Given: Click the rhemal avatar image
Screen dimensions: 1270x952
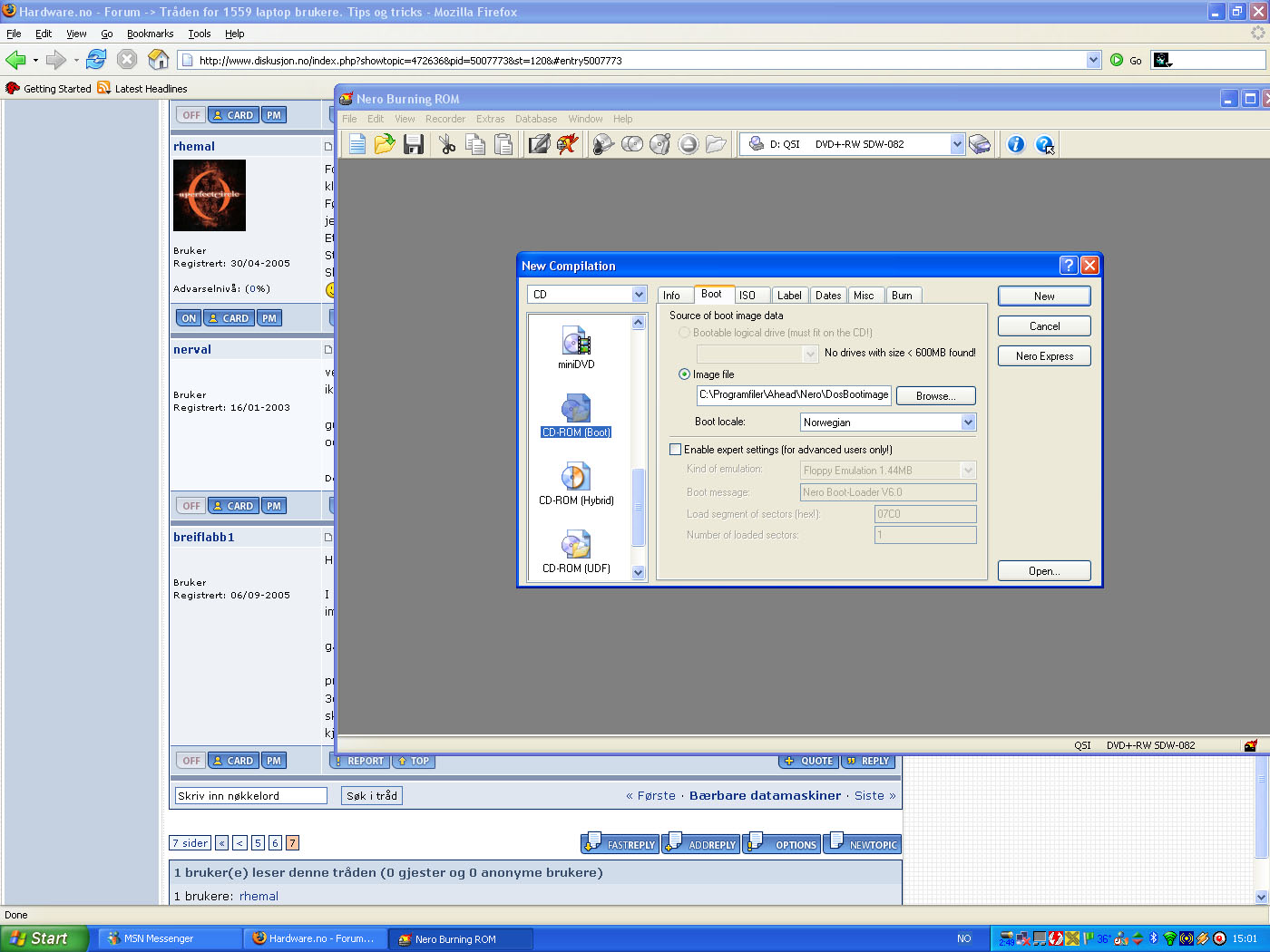Looking at the screenshot, I should coord(210,196).
